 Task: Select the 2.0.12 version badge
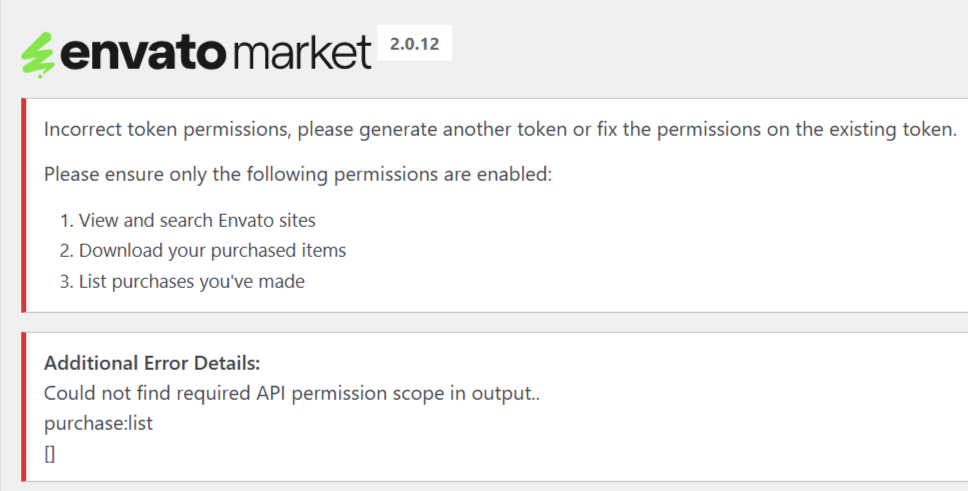click(x=414, y=43)
